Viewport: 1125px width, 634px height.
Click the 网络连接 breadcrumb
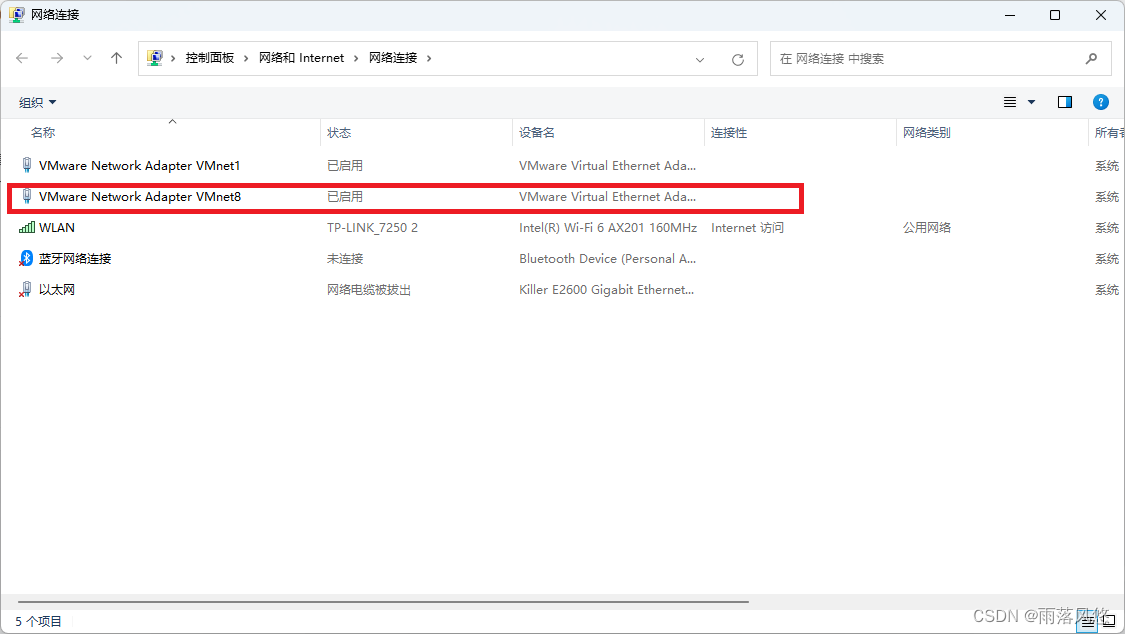point(393,58)
